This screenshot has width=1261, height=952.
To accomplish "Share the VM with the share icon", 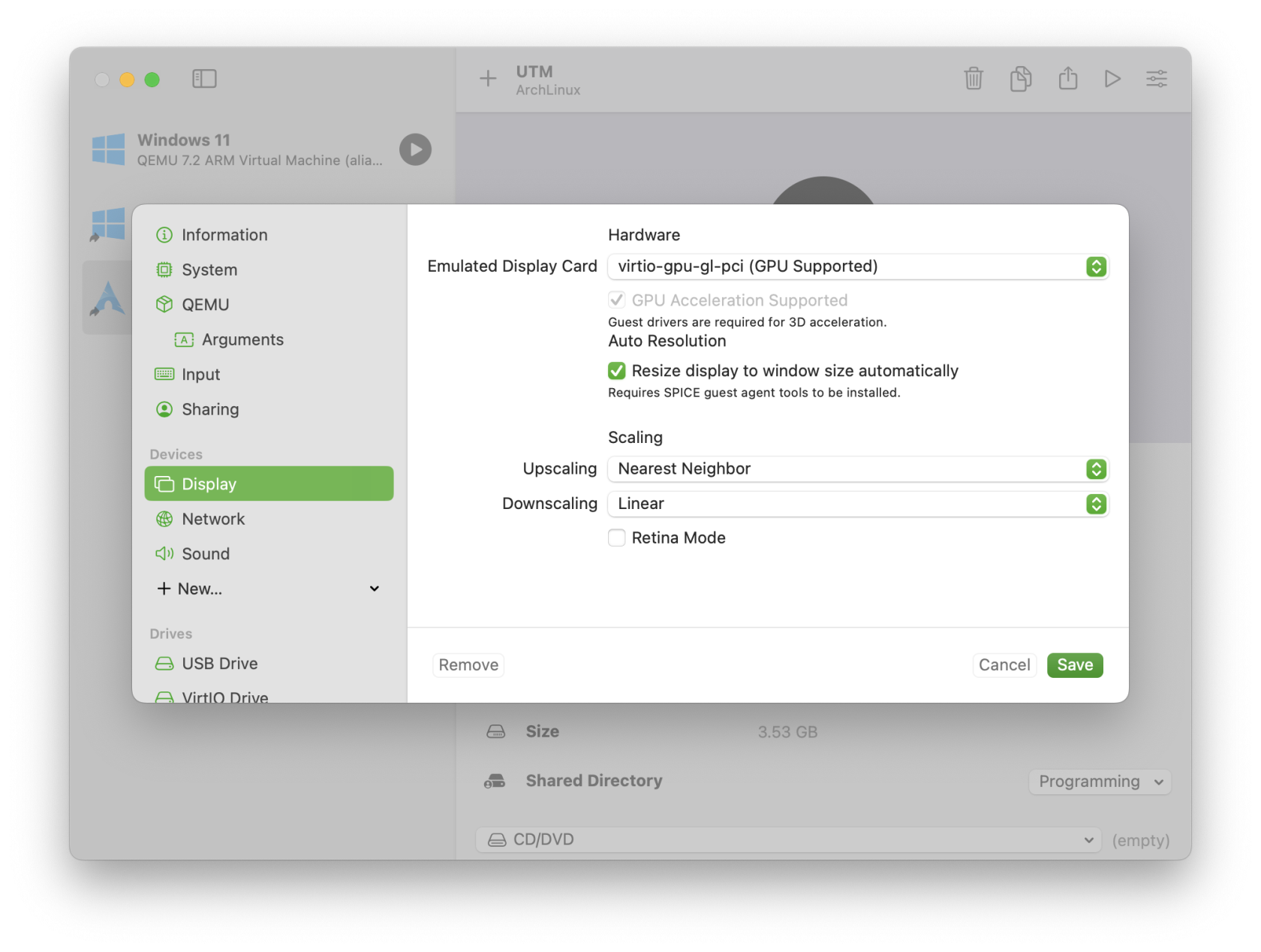I will pyautogui.click(x=1068, y=78).
